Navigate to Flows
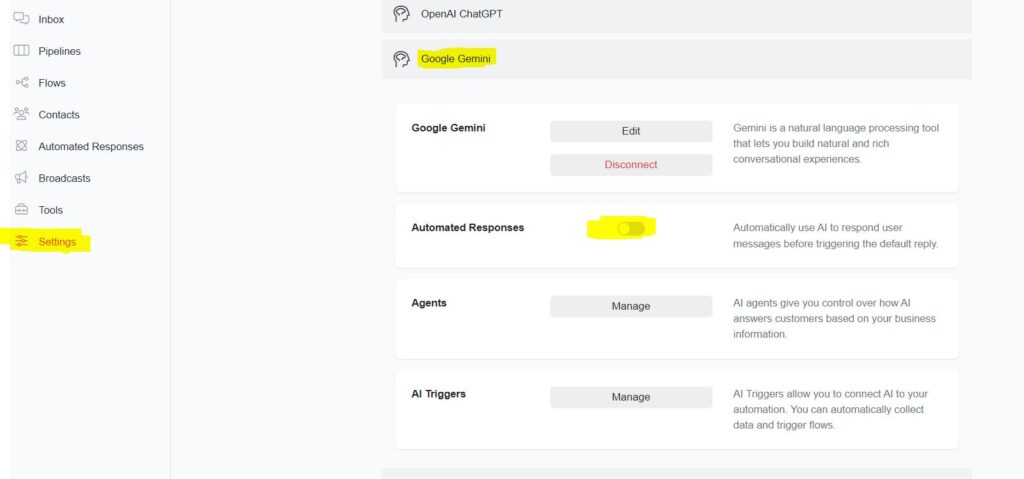The height and width of the screenshot is (479, 1024). click(x=52, y=83)
